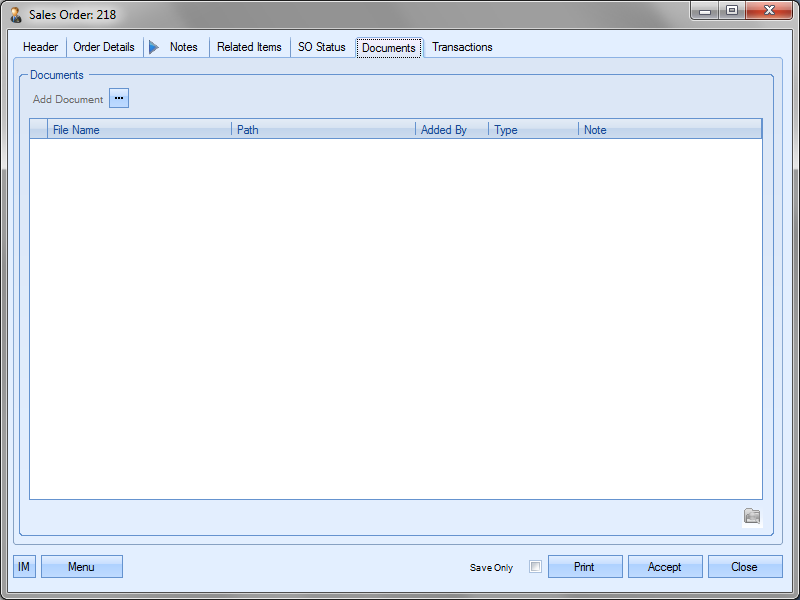This screenshot has height=600, width=800.
Task: Sort by the File Name column header
Action: tap(139, 130)
